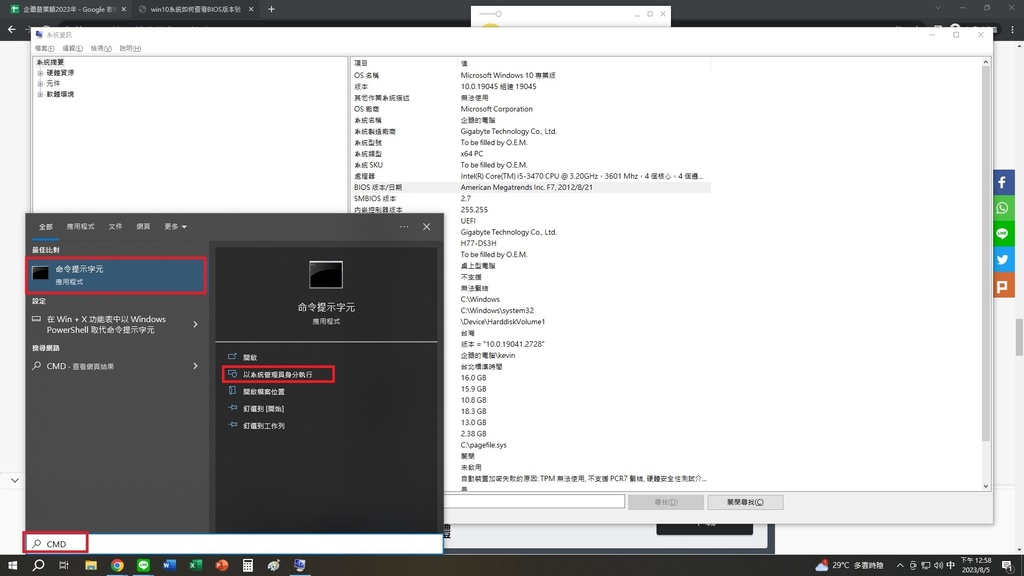
Task: Launch Excel from the taskbar
Action: click(x=195, y=565)
